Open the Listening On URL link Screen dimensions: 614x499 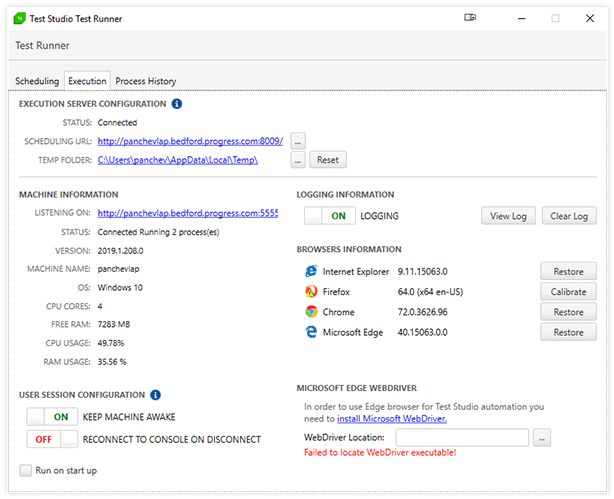188,213
